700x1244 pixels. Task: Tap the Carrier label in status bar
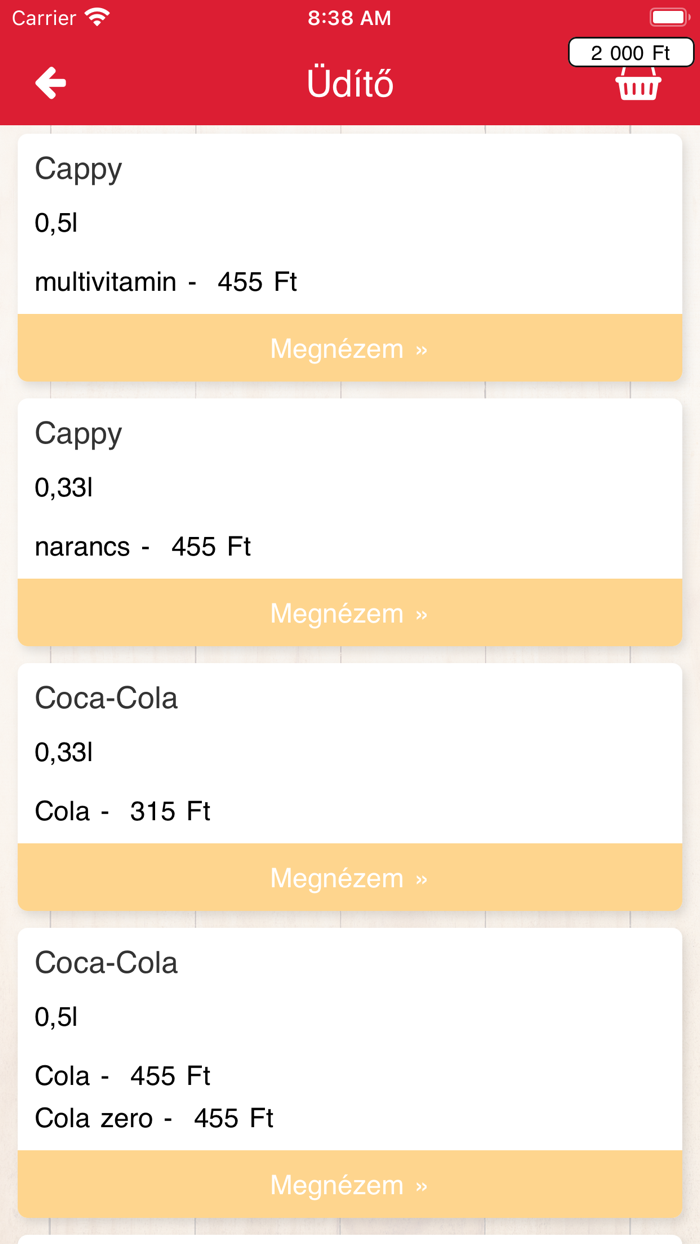pos(42,16)
